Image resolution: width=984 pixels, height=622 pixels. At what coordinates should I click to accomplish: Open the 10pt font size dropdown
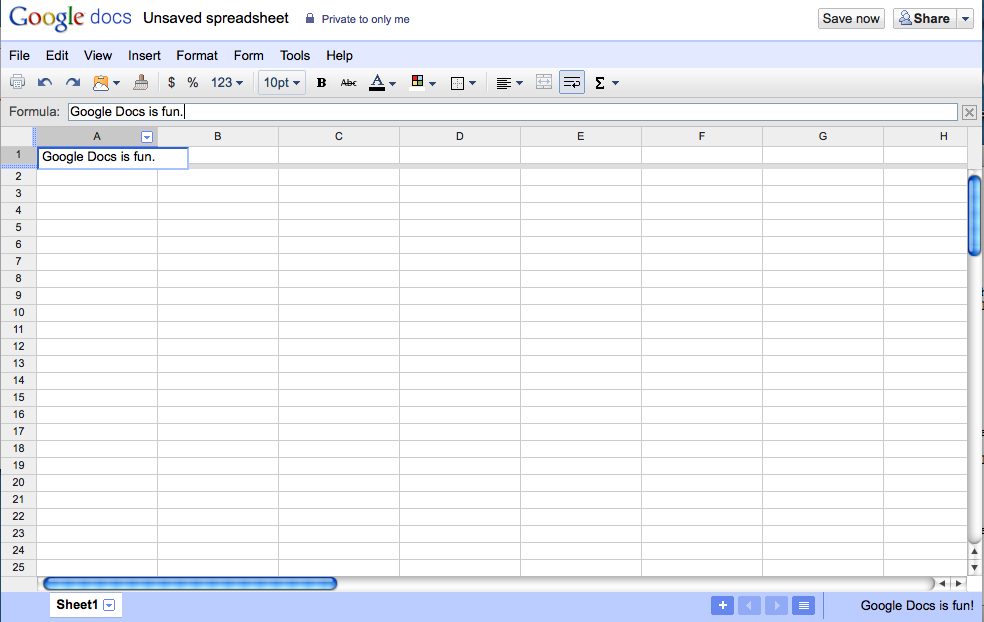pos(281,82)
